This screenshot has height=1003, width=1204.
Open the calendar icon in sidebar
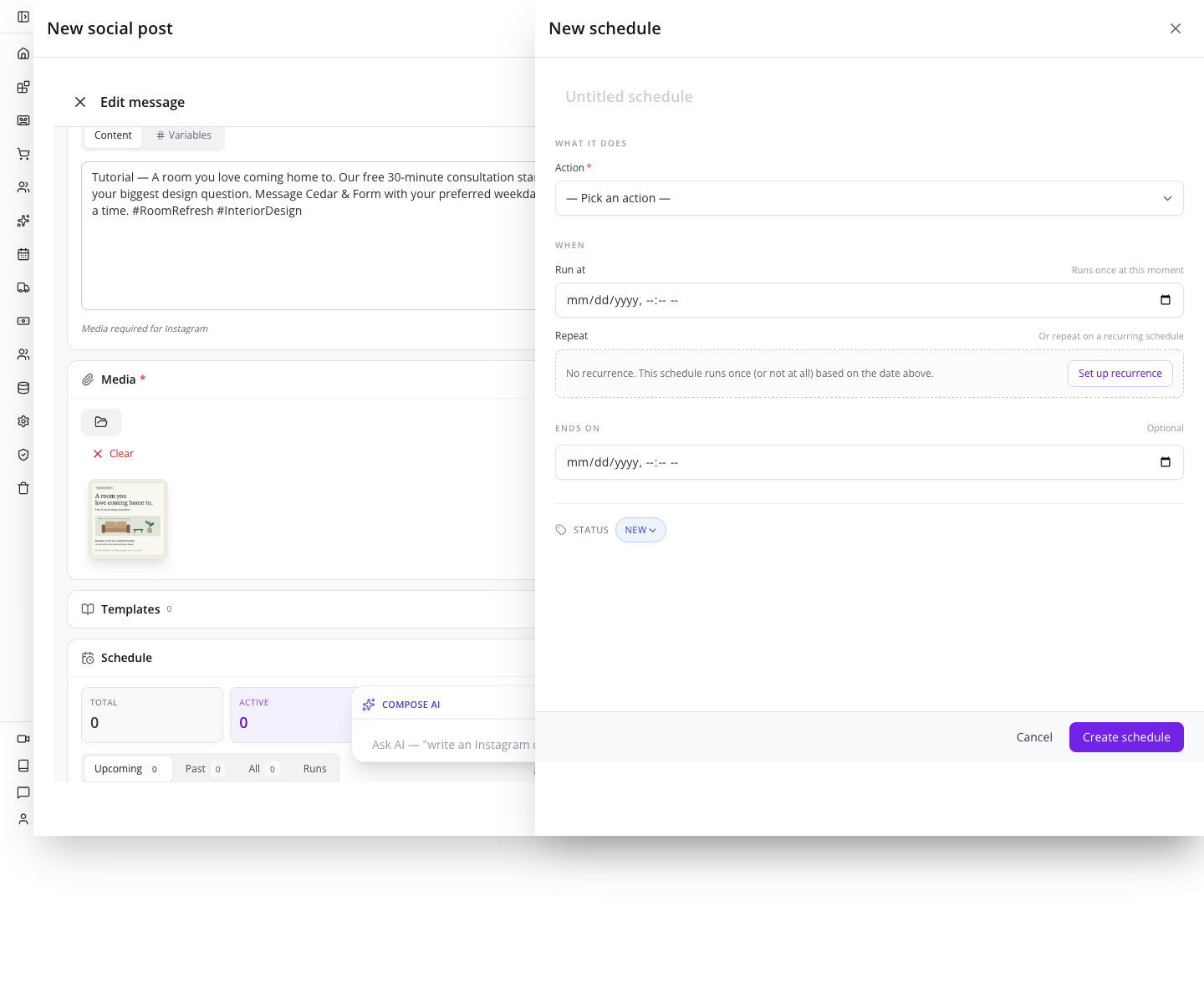(x=23, y=254)
